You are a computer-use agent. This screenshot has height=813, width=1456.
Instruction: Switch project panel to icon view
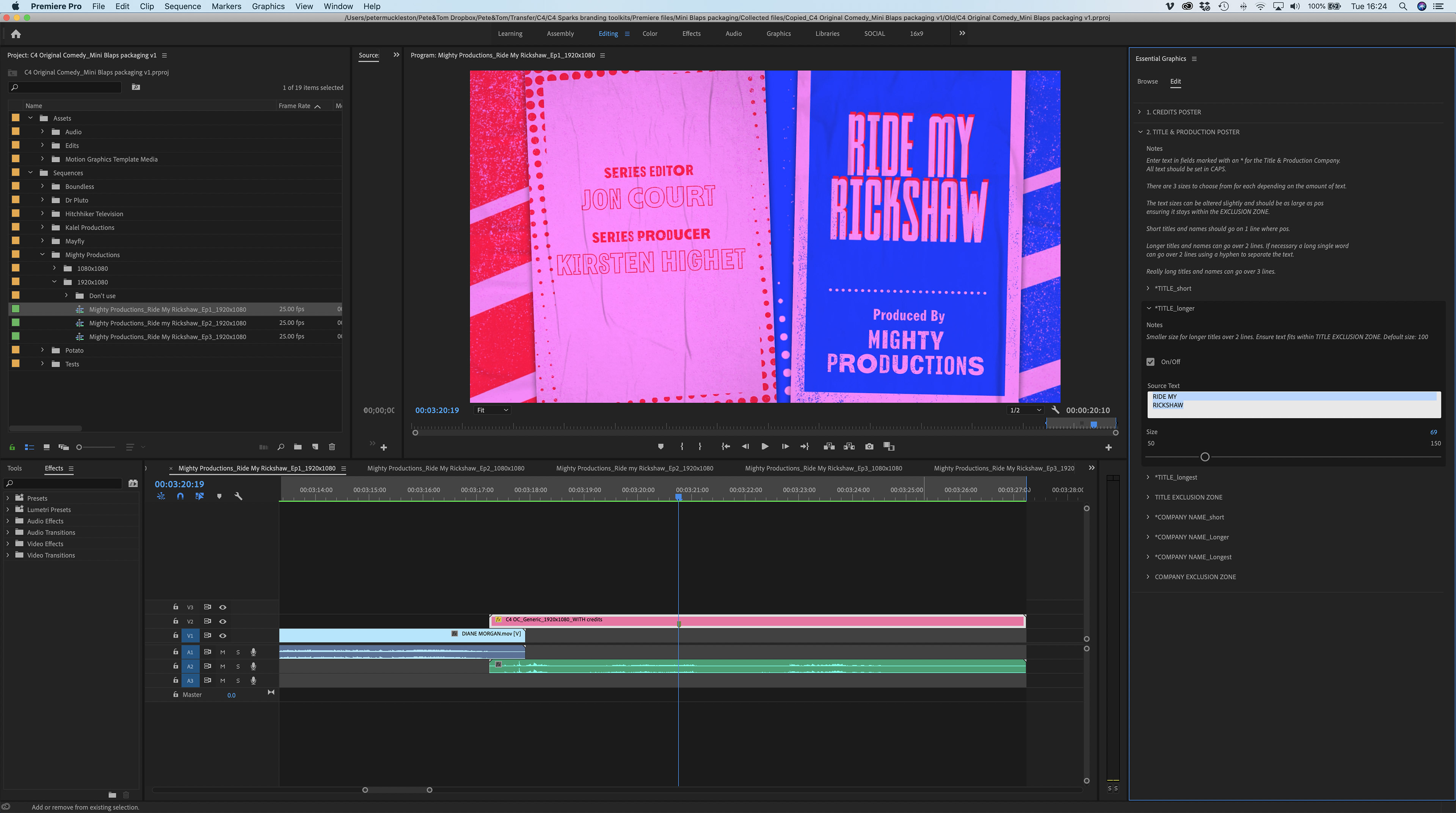[x=46, y=447]
